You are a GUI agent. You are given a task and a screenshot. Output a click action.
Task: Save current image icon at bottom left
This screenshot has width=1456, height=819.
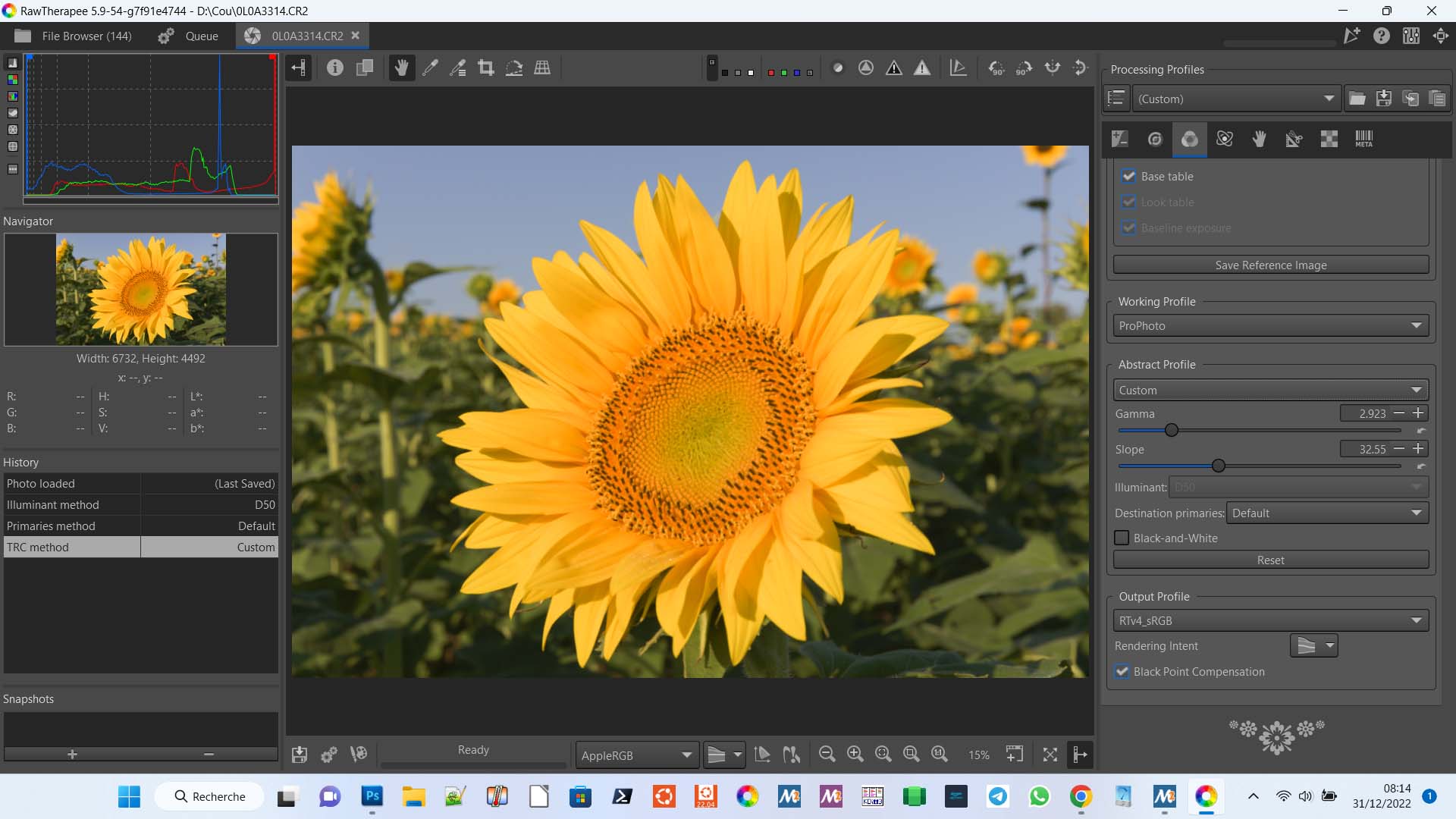tap(300, 755)
